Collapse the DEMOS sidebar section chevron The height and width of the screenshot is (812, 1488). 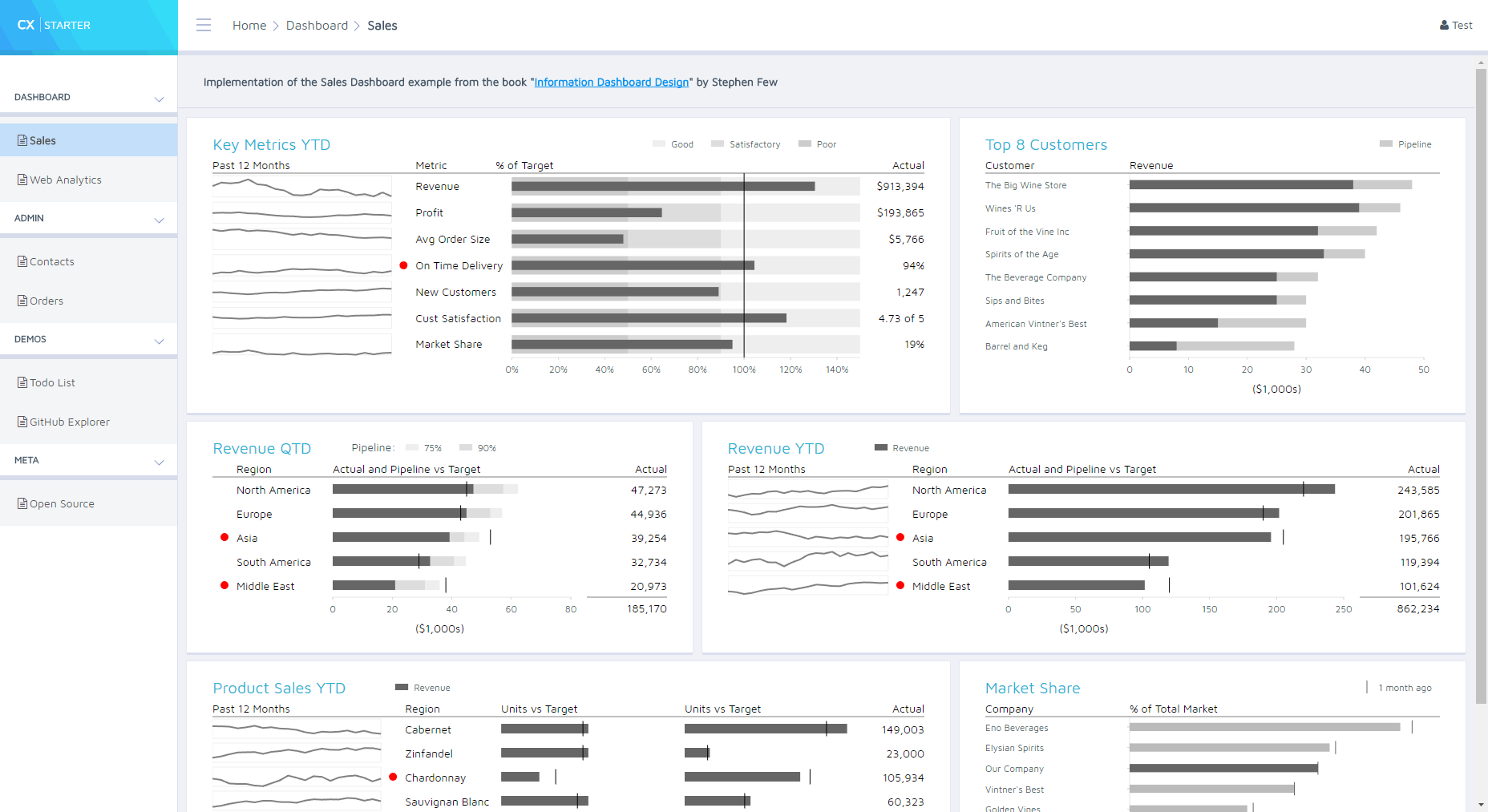[159, 341]
